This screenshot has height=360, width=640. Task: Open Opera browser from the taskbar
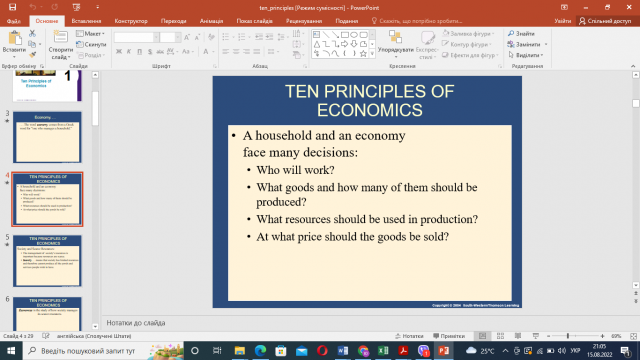[322, 351]
